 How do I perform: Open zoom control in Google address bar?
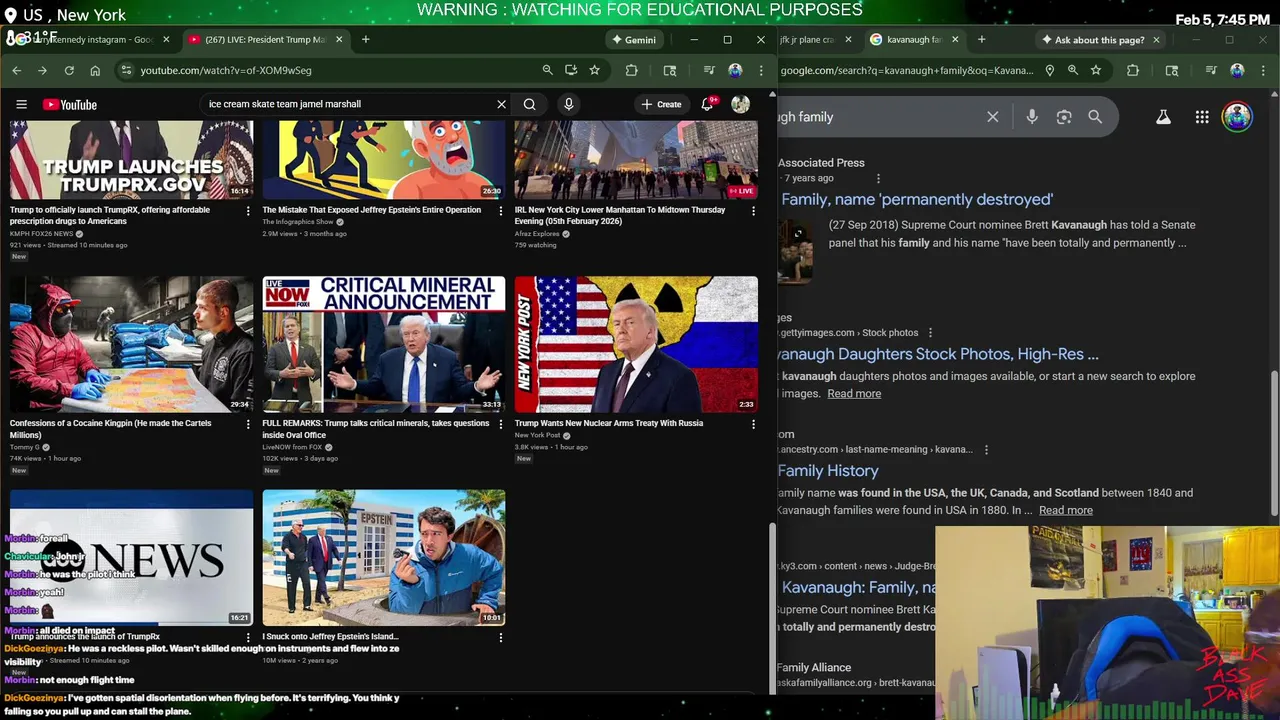pos(1073,70)
